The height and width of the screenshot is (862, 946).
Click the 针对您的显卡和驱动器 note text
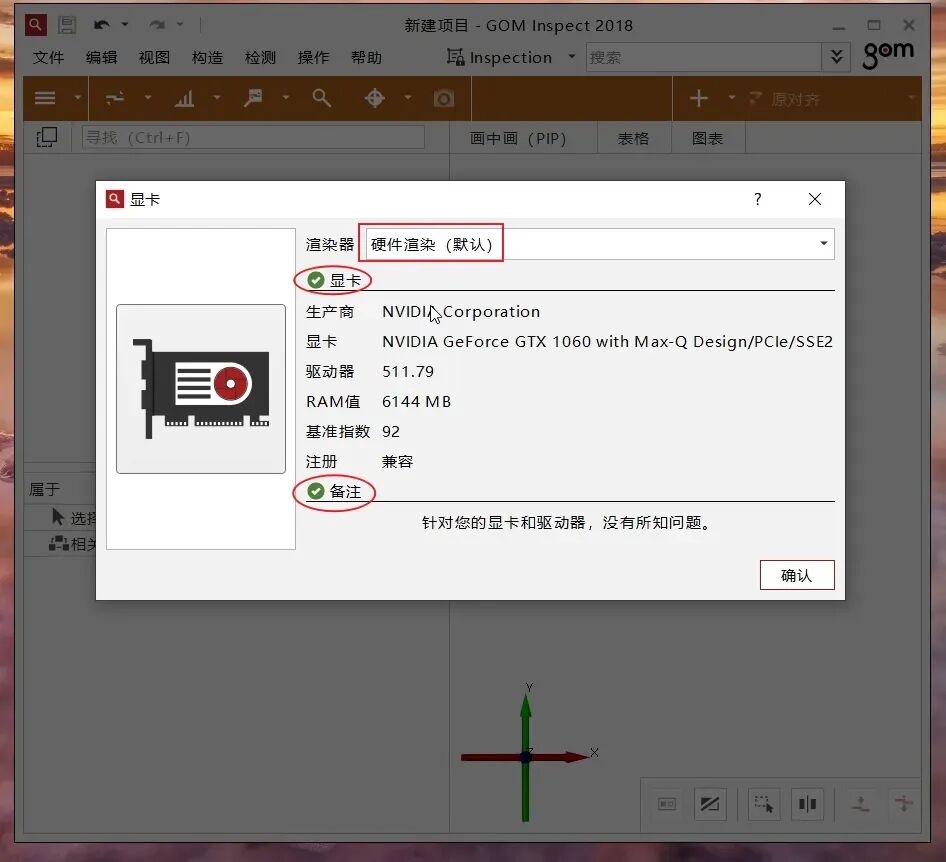coord(565,522)
